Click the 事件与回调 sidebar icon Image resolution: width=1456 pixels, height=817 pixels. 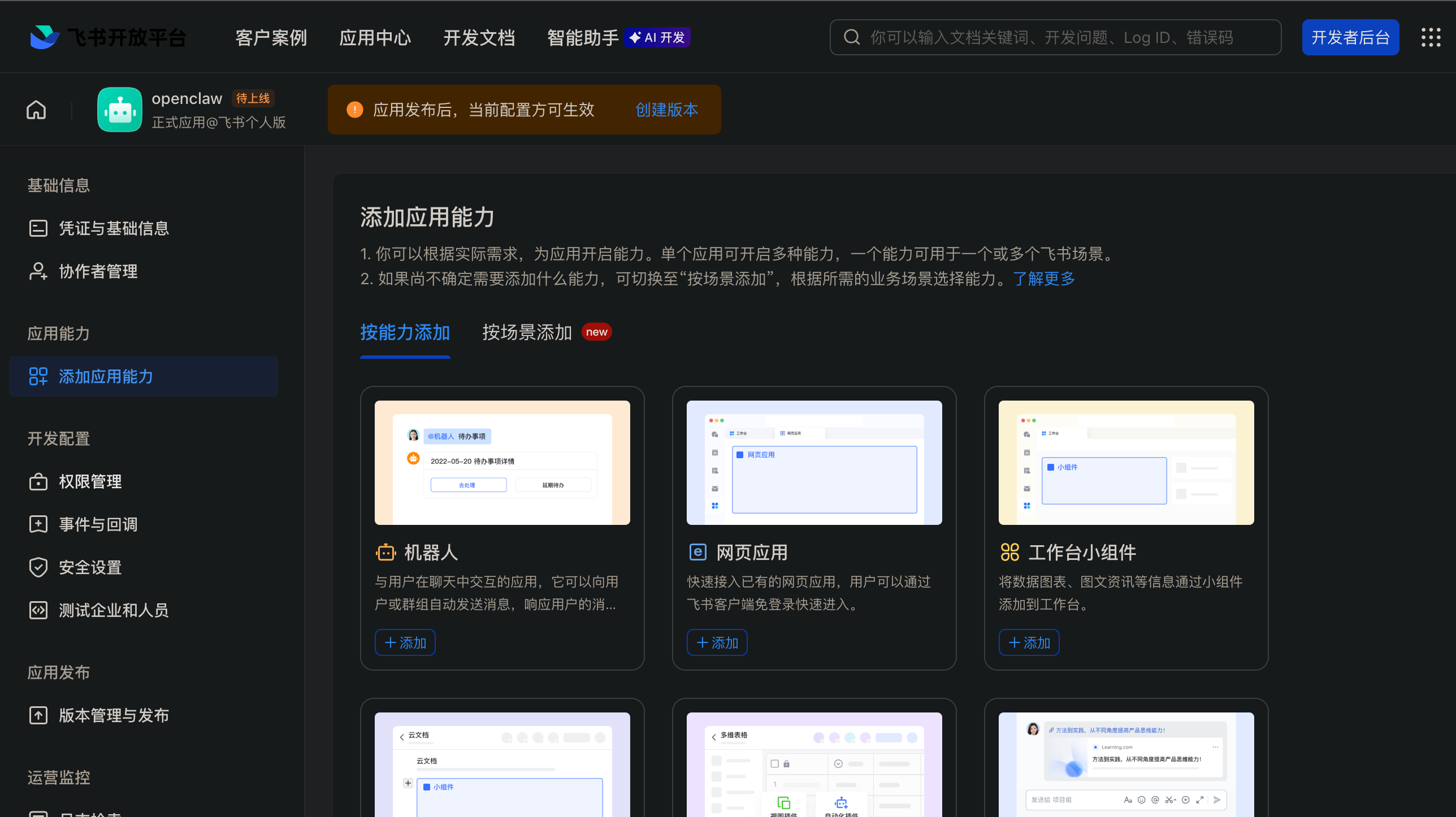[38, 524]
